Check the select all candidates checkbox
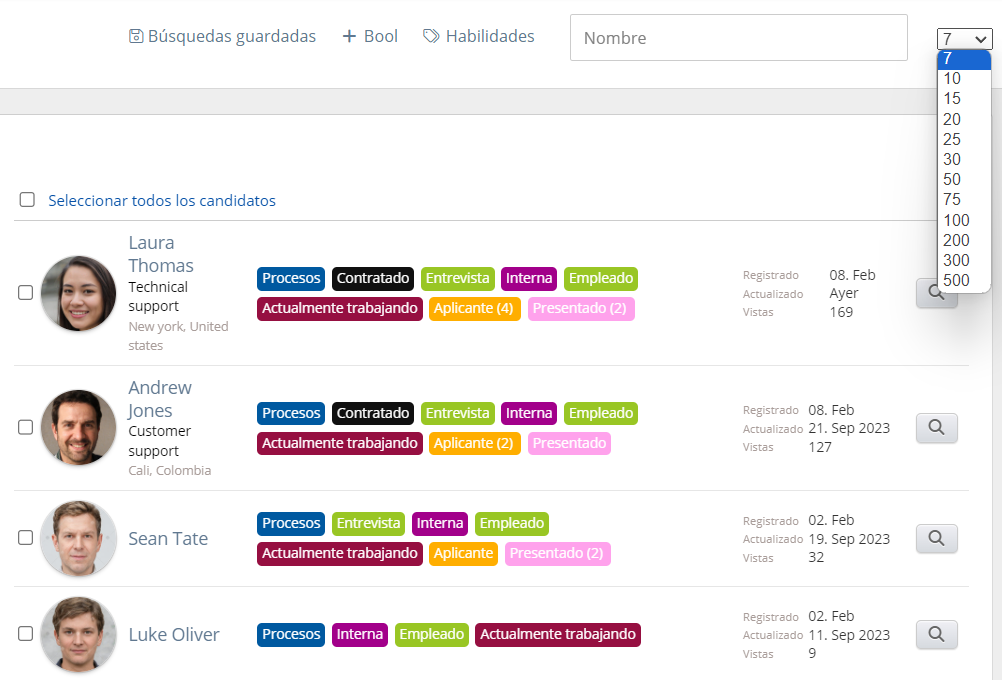The image size is (1002, 680). click(27, 200)
